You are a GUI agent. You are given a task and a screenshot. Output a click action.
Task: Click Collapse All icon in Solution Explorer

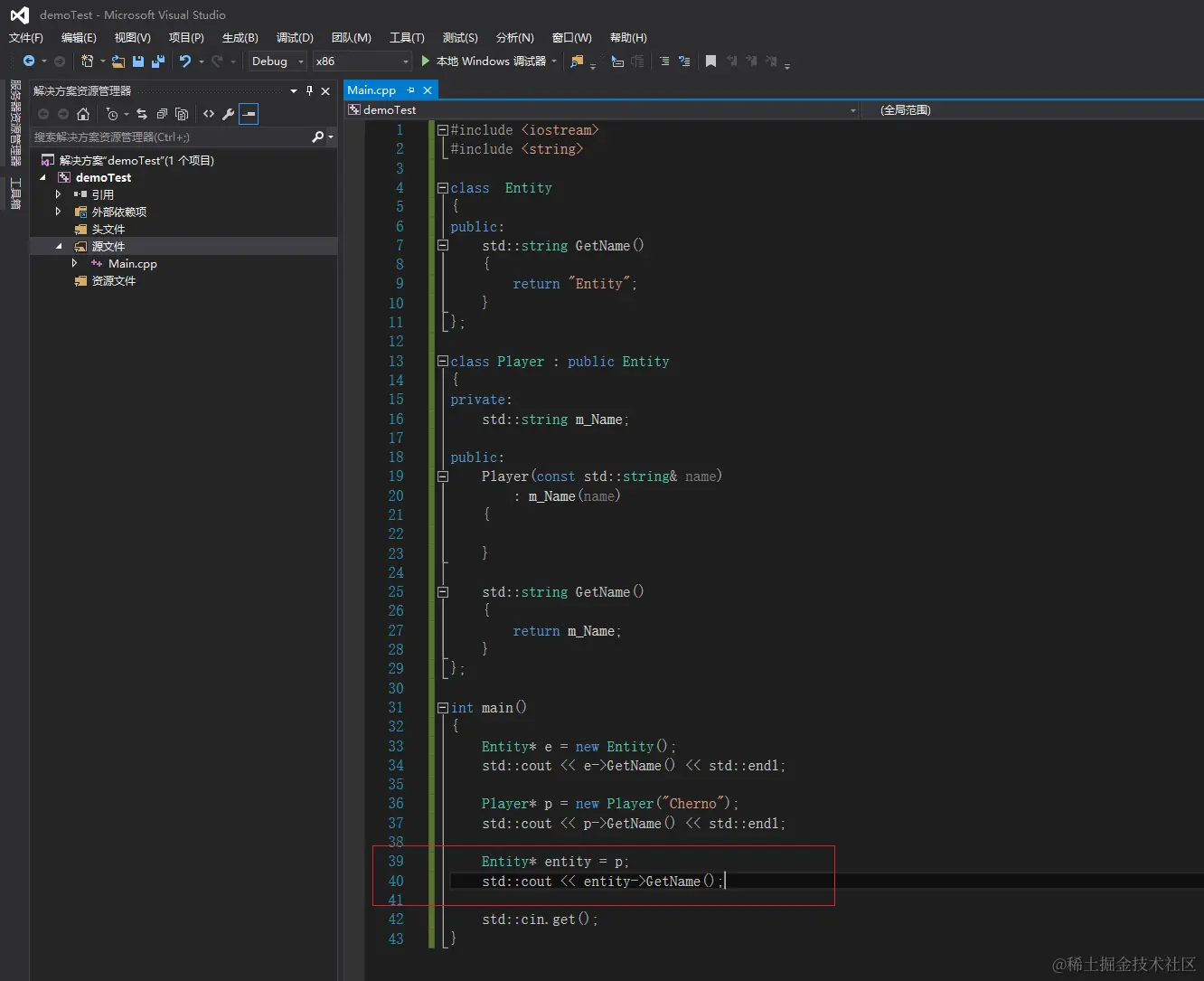point(162,114)
